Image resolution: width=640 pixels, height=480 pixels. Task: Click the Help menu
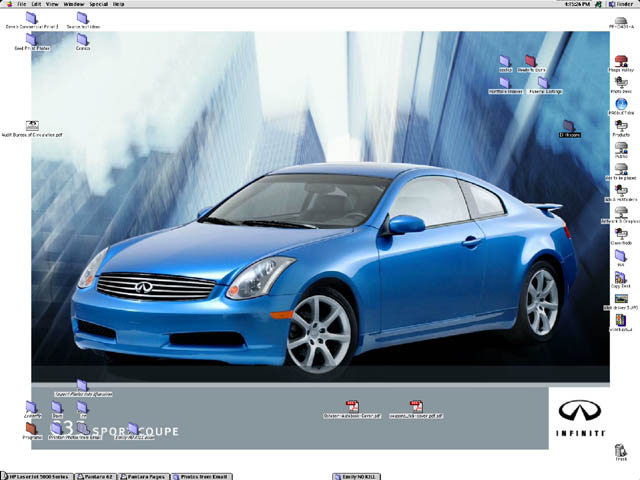pos(119,4)
